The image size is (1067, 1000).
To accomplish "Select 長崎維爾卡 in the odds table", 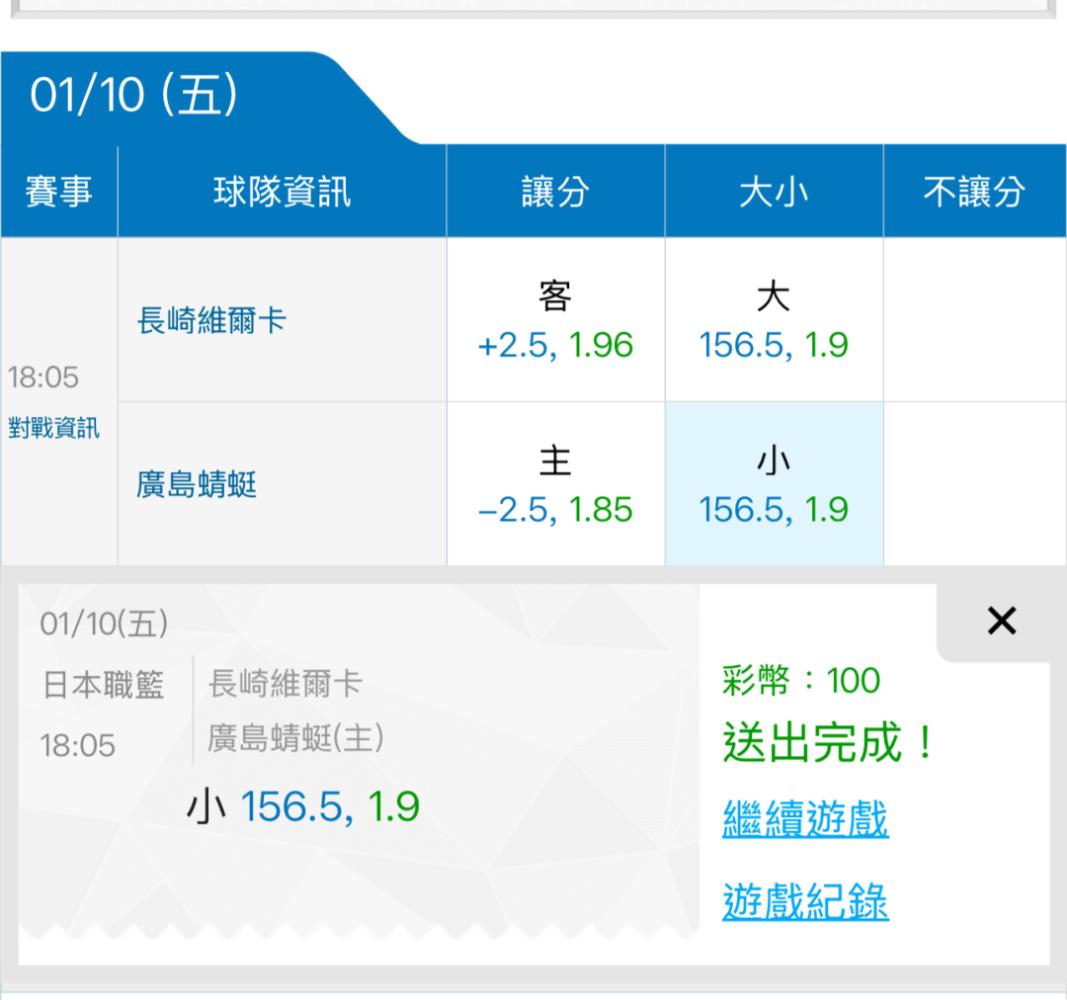I will tap(210, 321).
